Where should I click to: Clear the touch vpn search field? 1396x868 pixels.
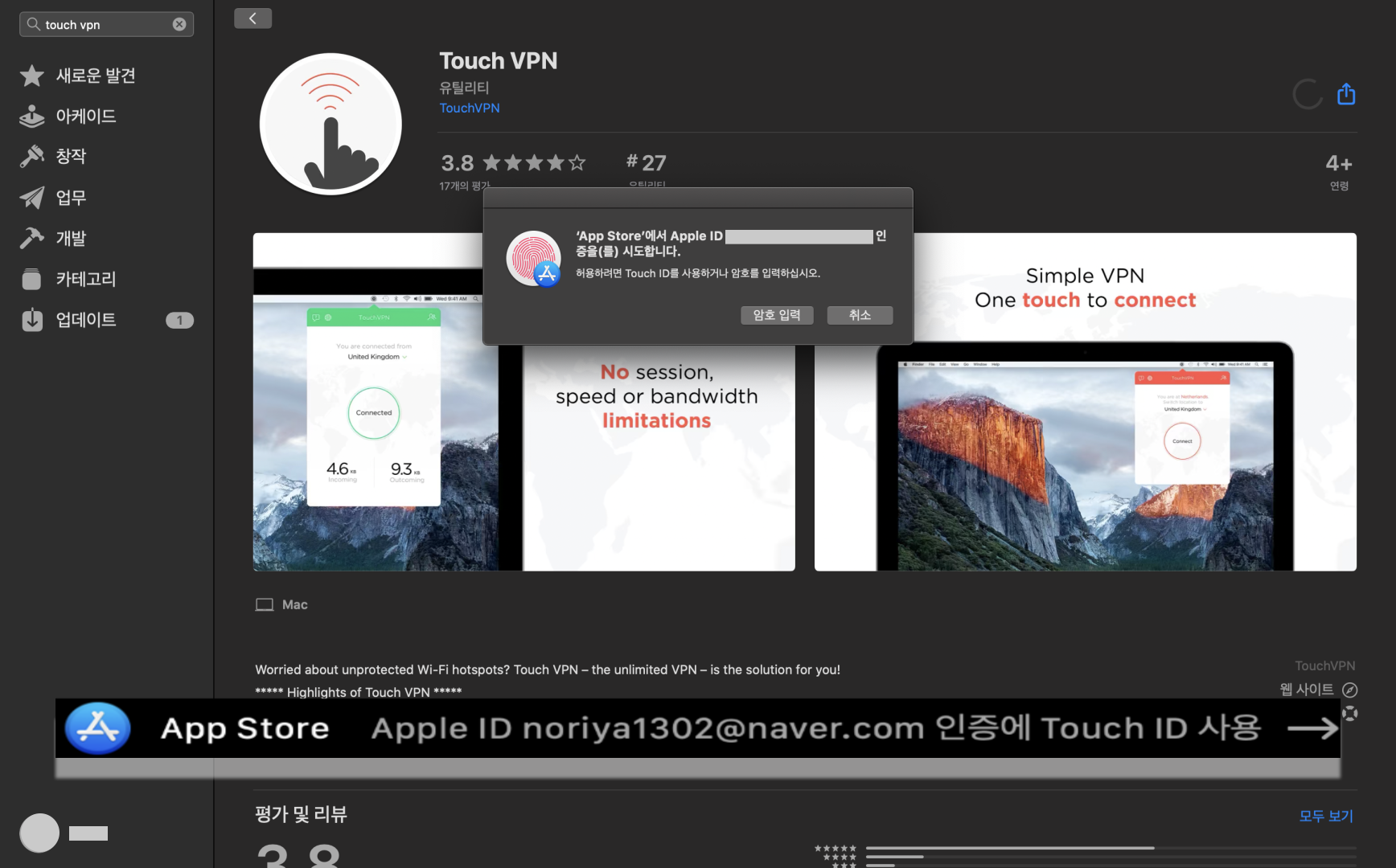click(x=179, y=24)
